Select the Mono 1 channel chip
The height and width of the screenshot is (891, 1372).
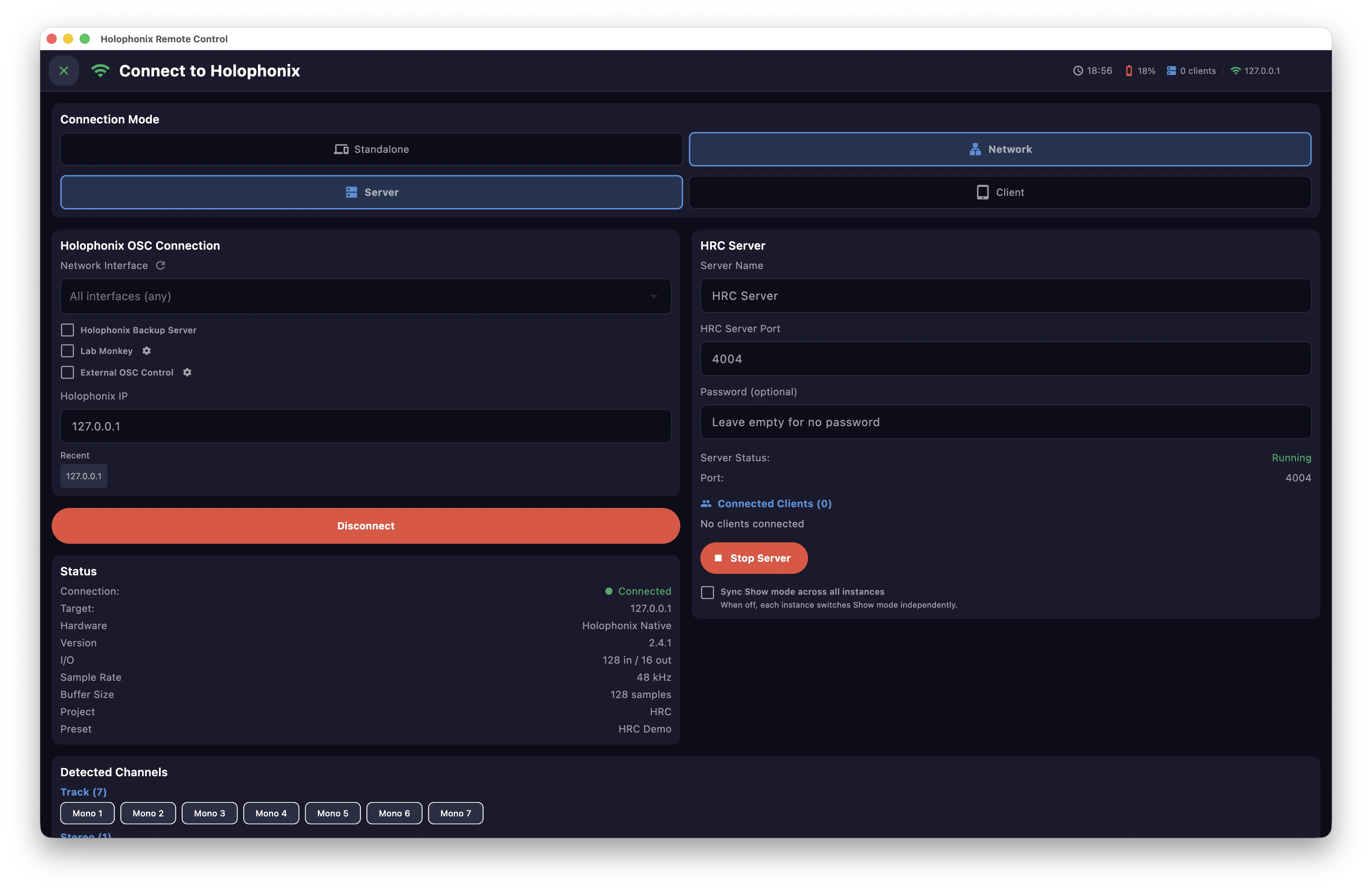point(87,813)
